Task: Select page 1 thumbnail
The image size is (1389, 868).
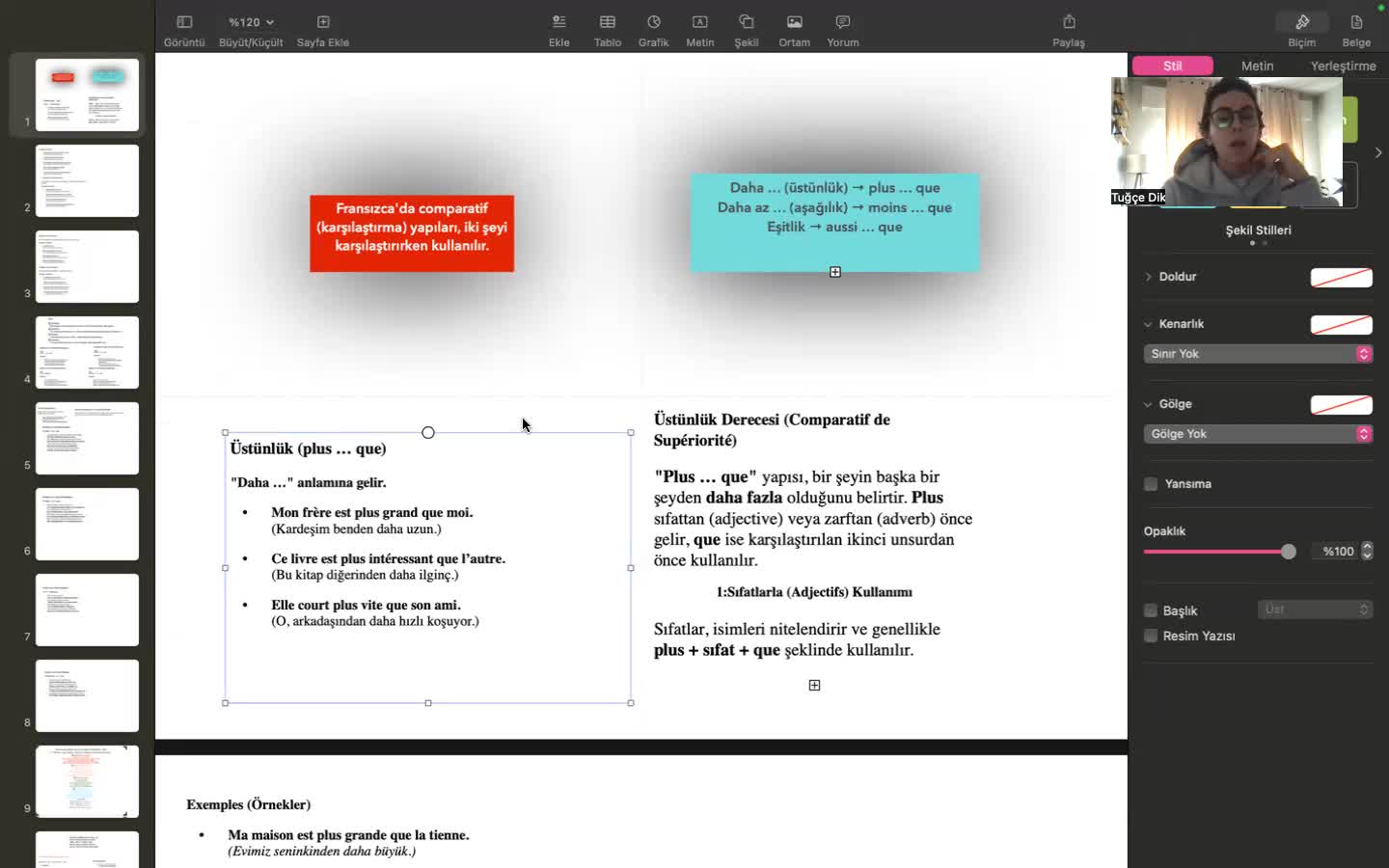Action: point(87,95)
